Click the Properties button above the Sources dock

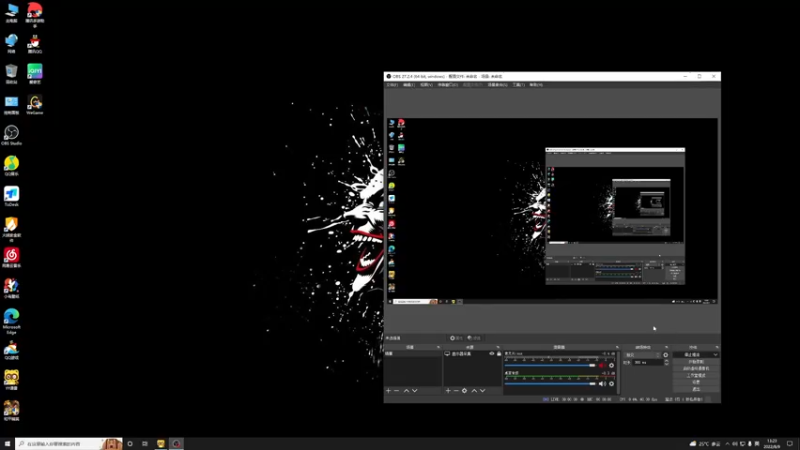coord(456,338)
